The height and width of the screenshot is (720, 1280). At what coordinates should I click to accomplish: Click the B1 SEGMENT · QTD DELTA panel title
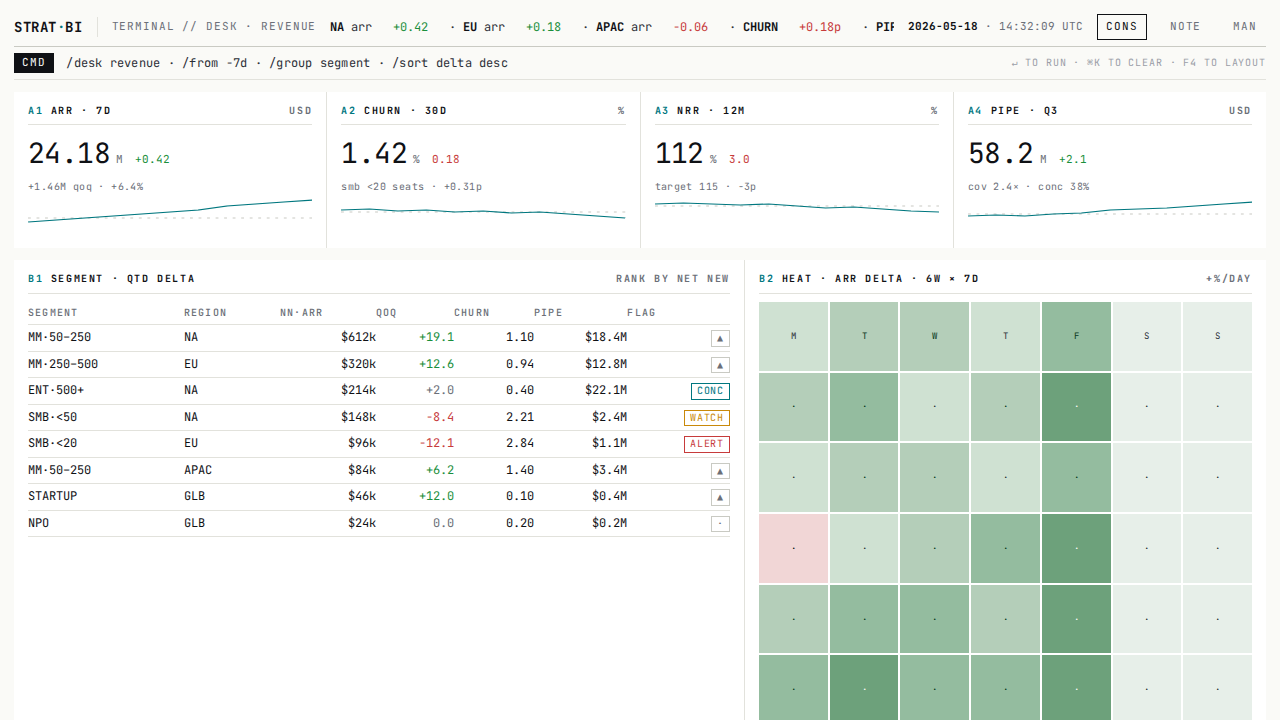pyautogui.click(x=111, y=279)
